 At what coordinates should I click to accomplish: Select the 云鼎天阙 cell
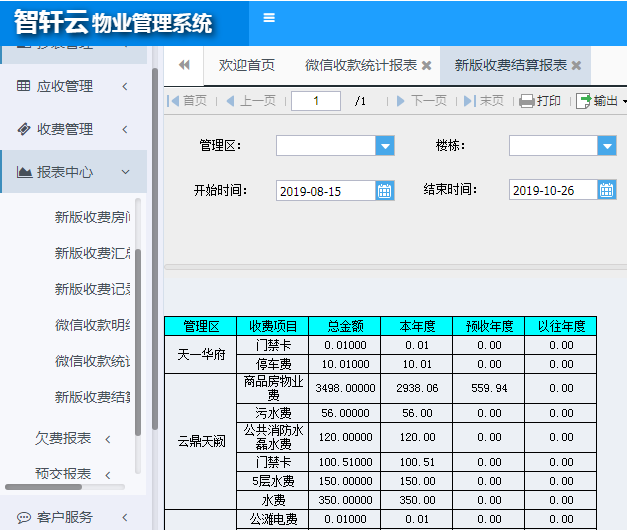click(201, 442)
